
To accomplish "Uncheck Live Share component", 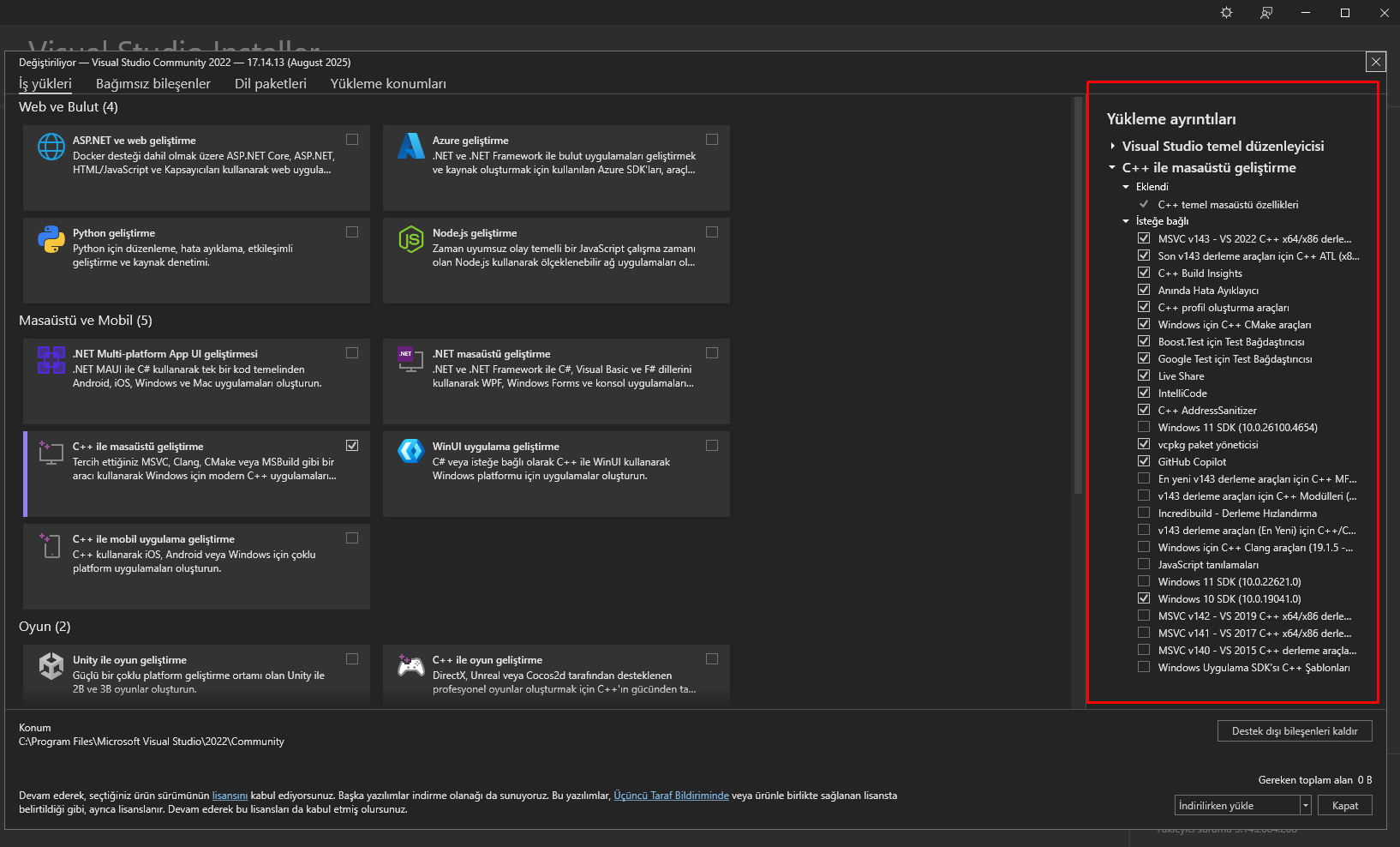I will coord(1144,375).
